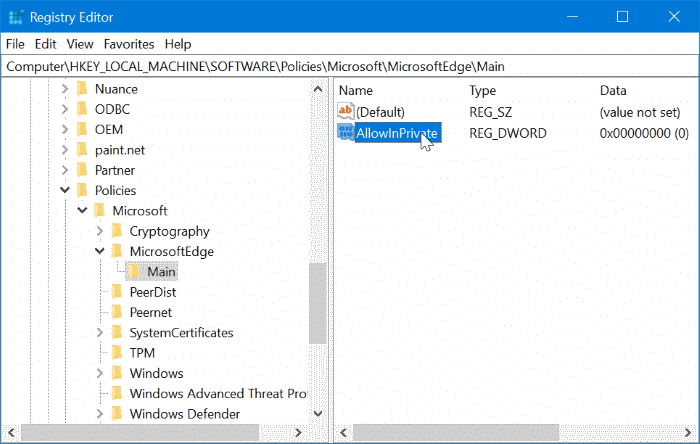The height and width of the screenshot is (444, 700).
Task: Click the AllowInPrivate DWORD value icon
Action: [x=346, y=133]
